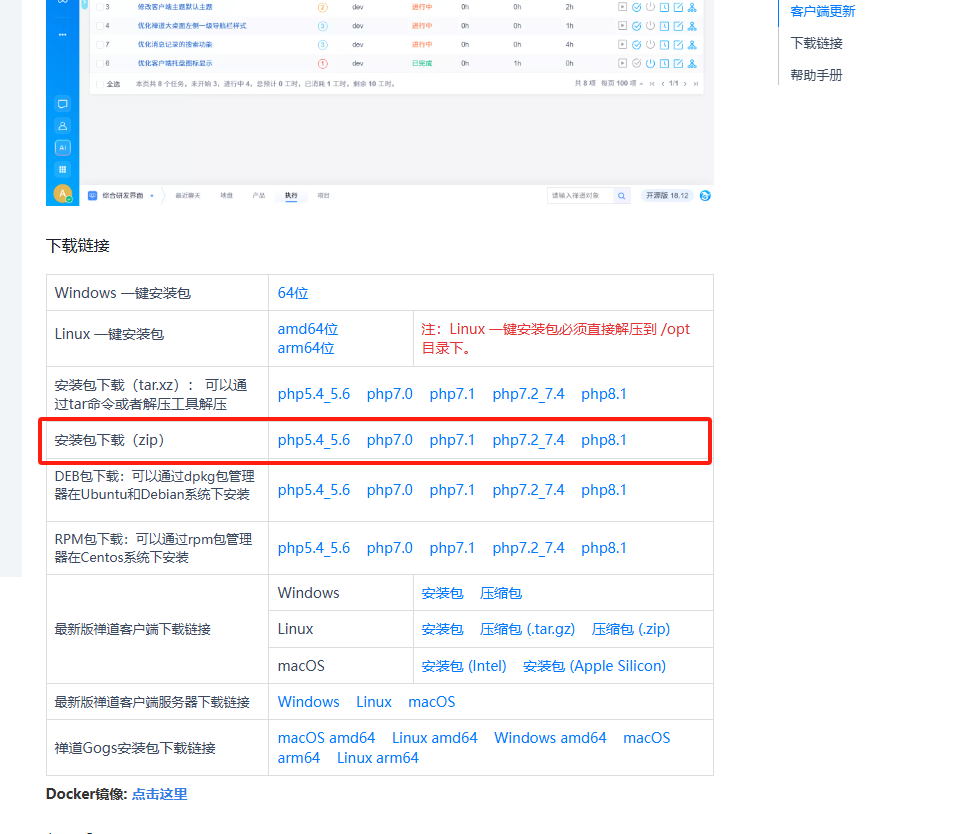This screenshot has width=956, height=834.
Task: Download the tar.xz package for php8.1
Action: click(604, 394)
